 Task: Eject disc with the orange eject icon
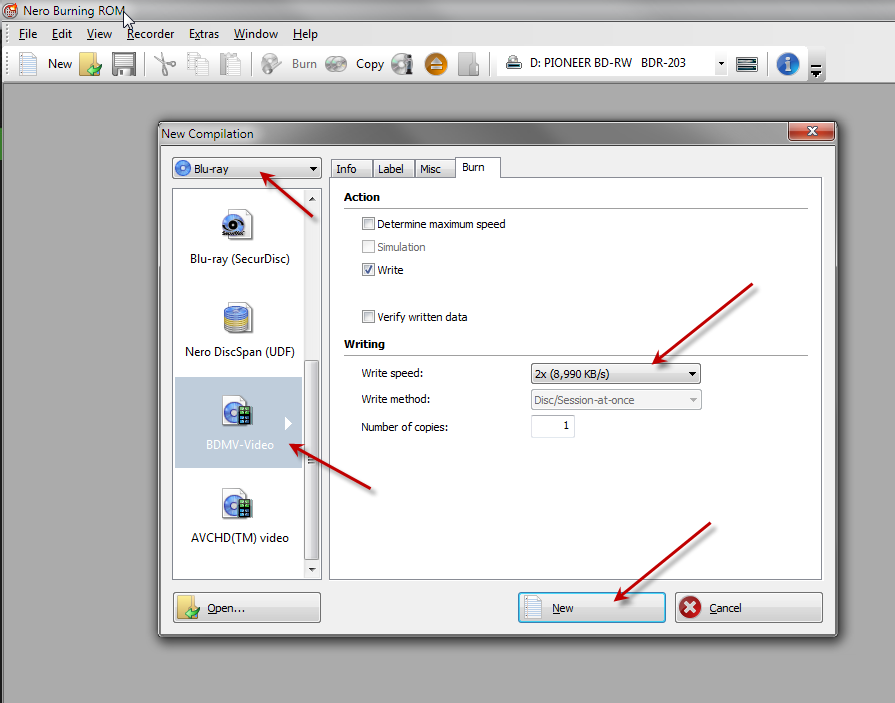pos(436,64)
